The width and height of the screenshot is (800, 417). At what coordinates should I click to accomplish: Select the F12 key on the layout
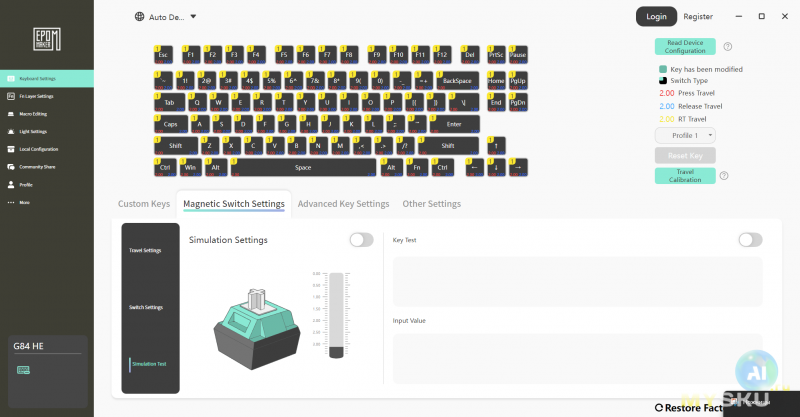442,55
